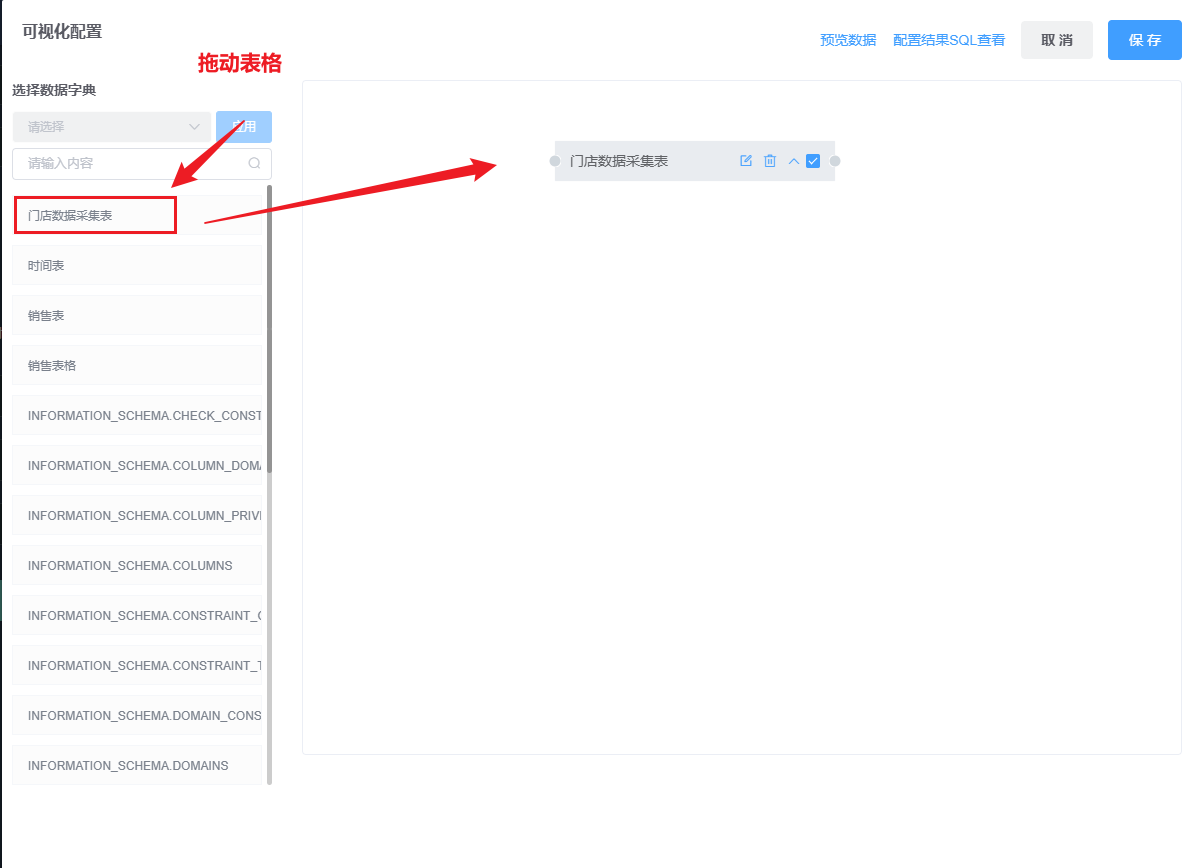1197x868 pixels.
Task: Click the right connector dot of the node
Action: click(835, 161)
